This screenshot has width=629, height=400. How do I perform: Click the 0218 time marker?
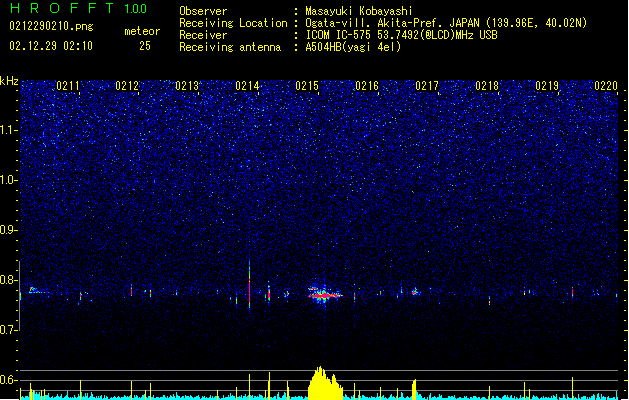tap(487, 86)
